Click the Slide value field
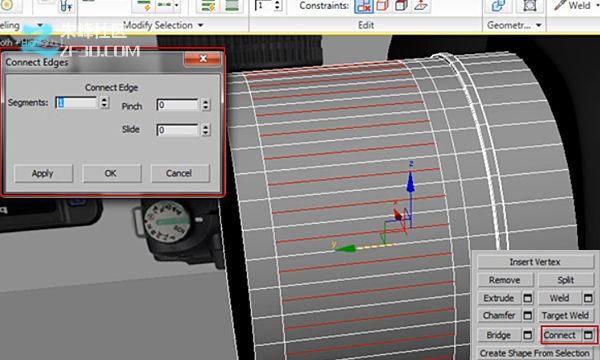Screen dimensions: 600x360 (x=177, y=130)
